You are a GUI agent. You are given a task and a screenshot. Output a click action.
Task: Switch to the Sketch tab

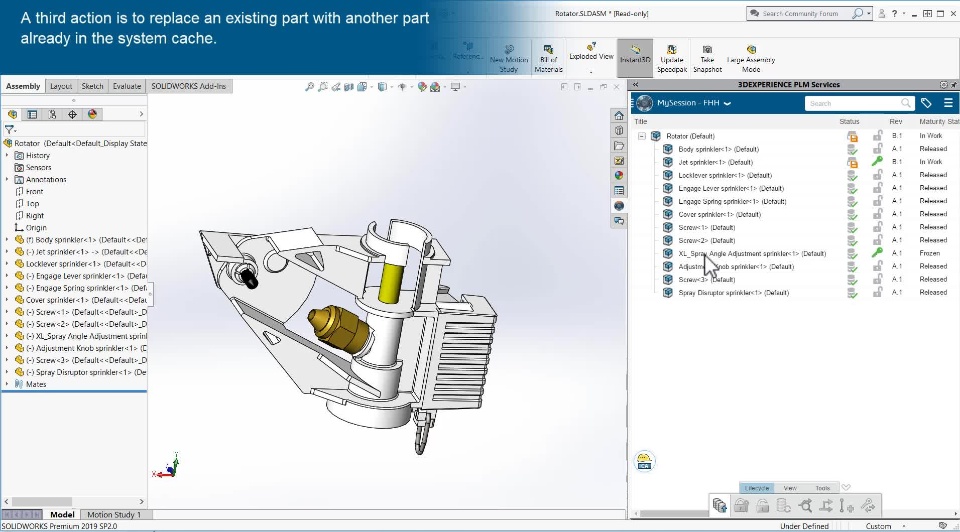(x=92, y=86)
